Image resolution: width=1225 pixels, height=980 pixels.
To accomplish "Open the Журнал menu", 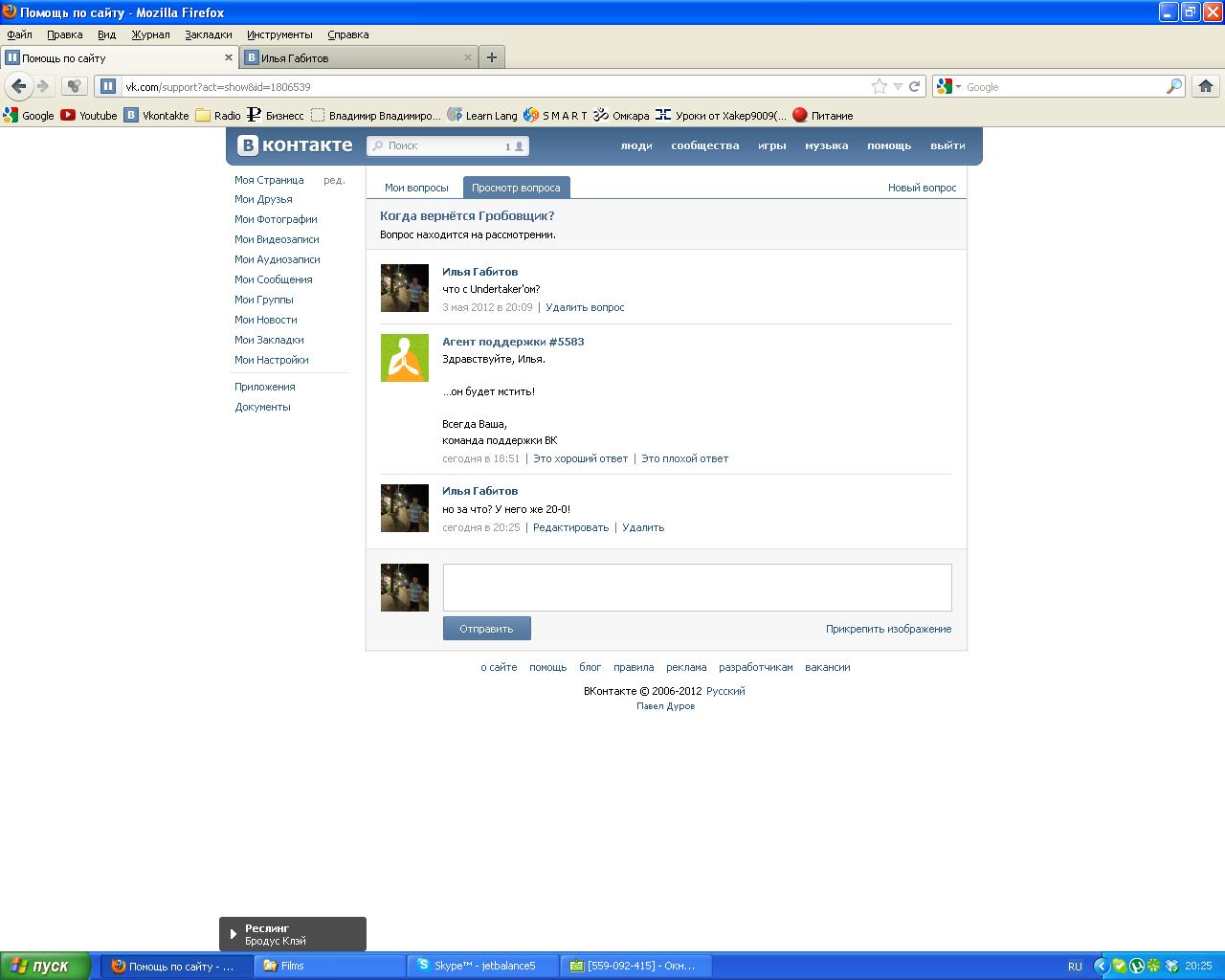I will [150, 34].
